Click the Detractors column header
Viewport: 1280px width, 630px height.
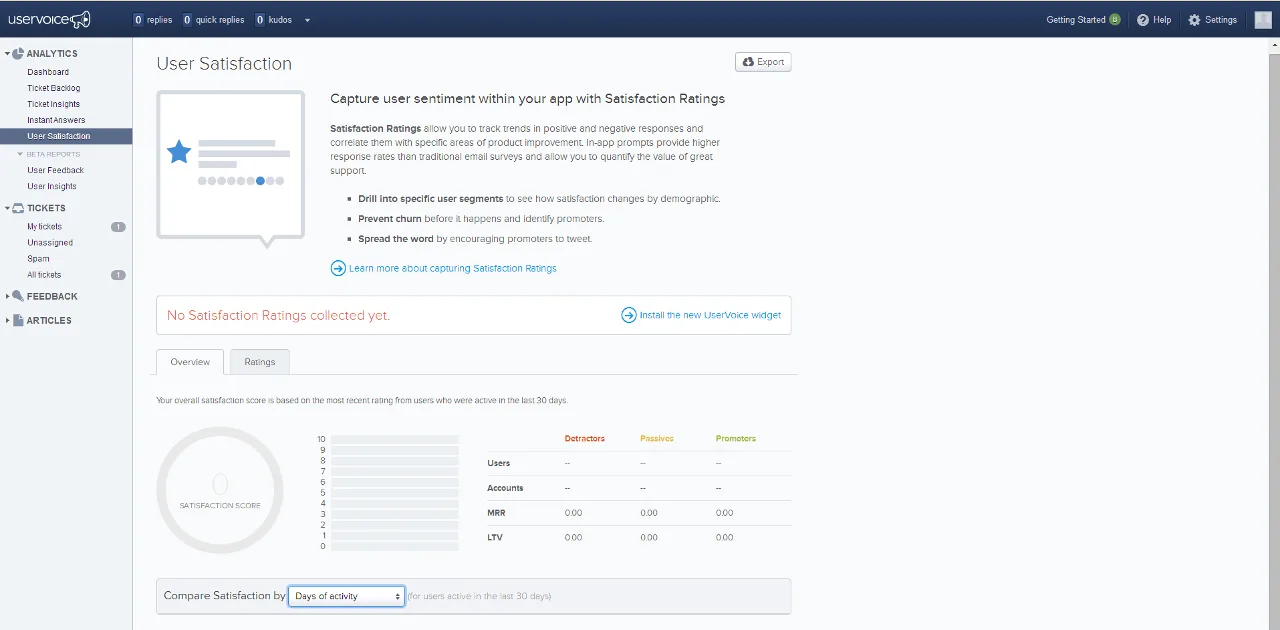coord(585,439)
